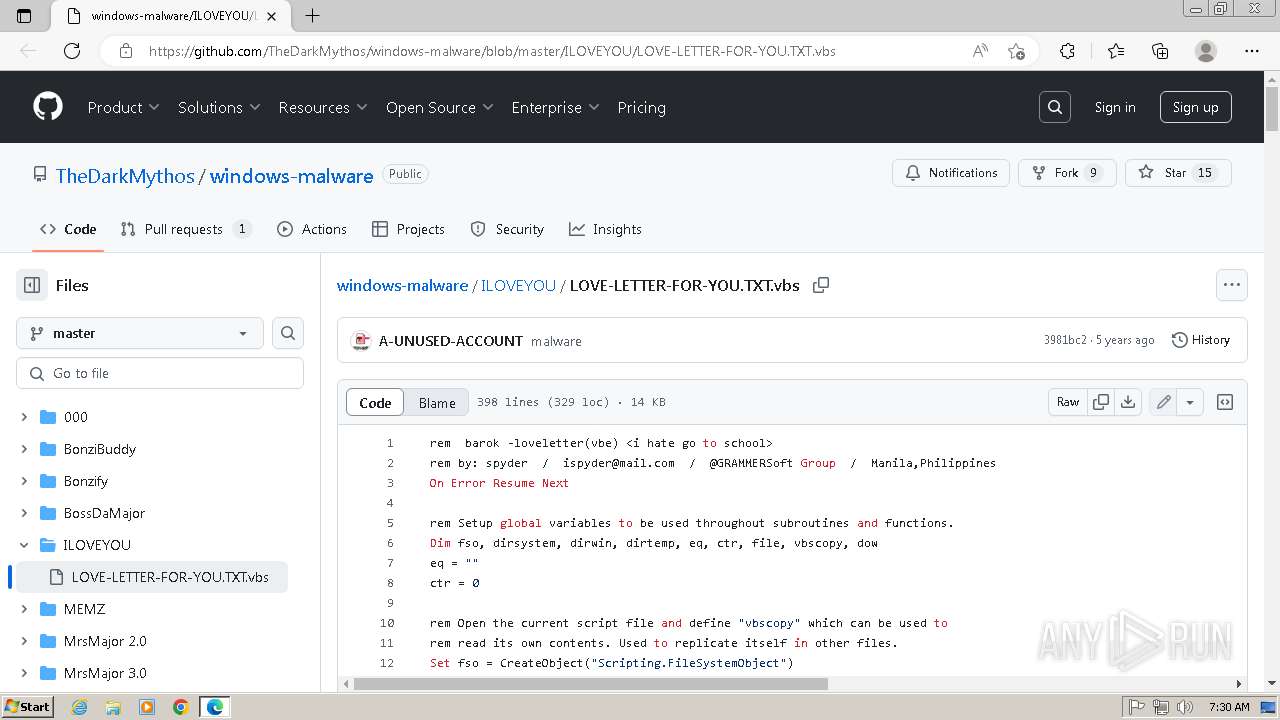Open the Security tab
The height and width of the screenshot is (720, 1280).
click(x=507, y=229)
